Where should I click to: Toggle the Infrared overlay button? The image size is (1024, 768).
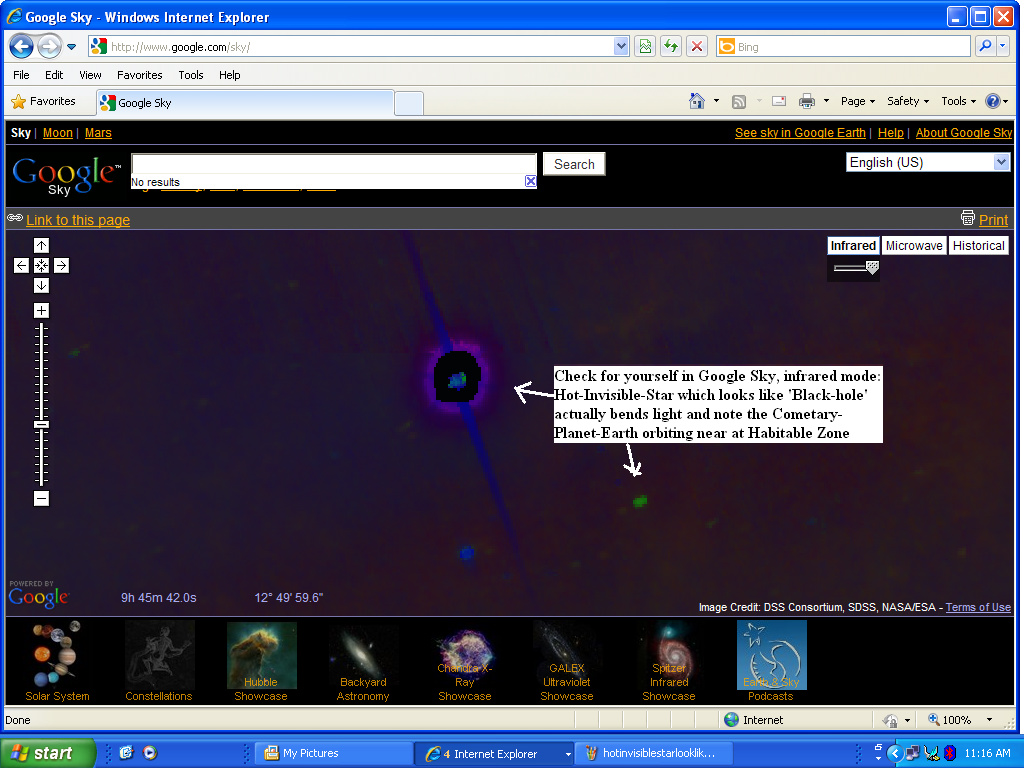point(853,246)
